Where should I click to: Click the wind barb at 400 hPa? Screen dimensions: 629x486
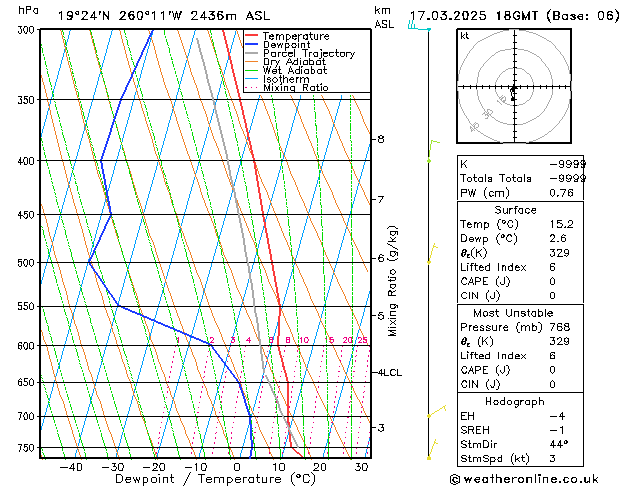click(434, 151)
